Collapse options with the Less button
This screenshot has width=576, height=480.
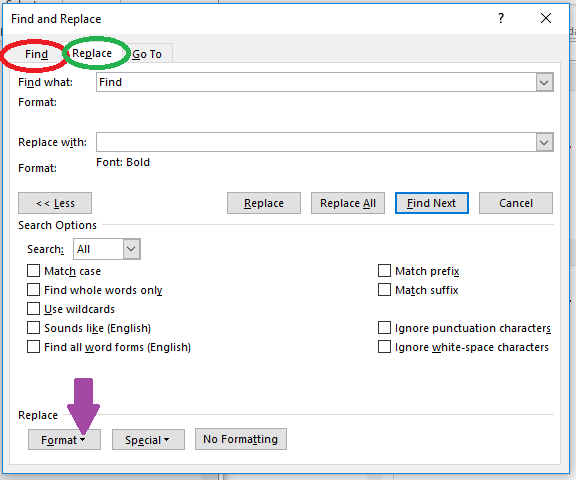point(55,203)
